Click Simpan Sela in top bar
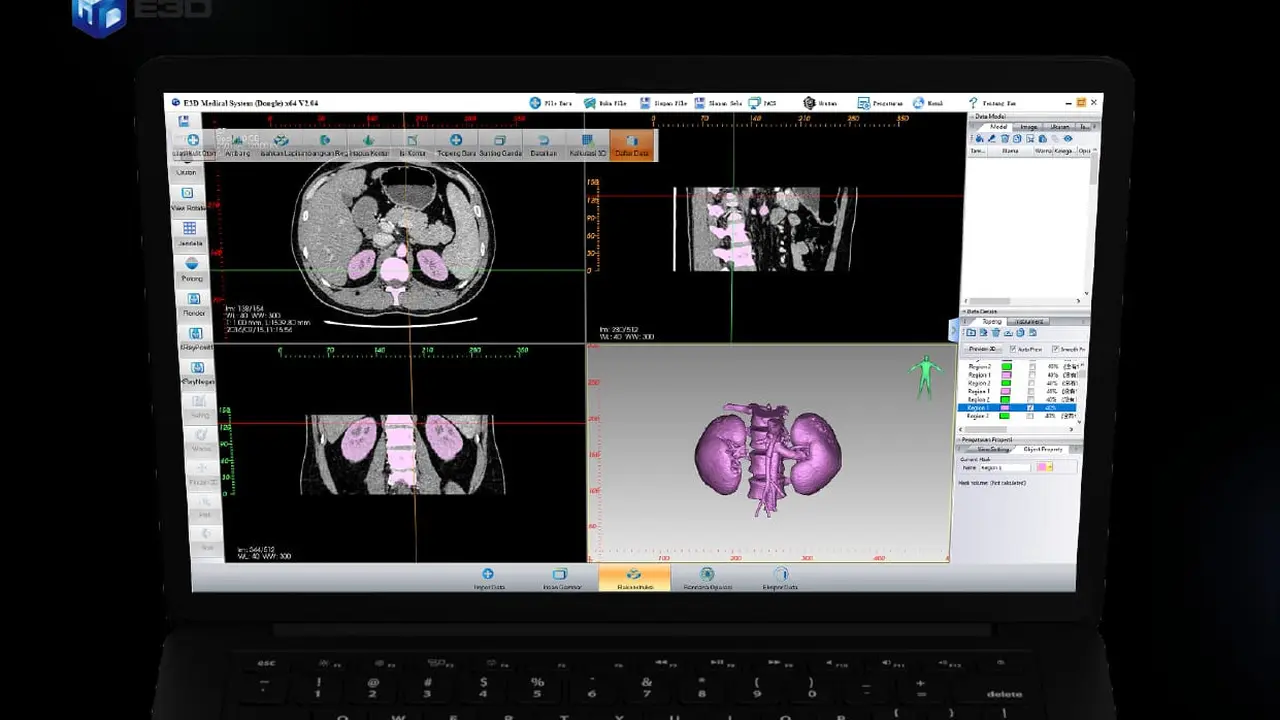 (718, 103)
